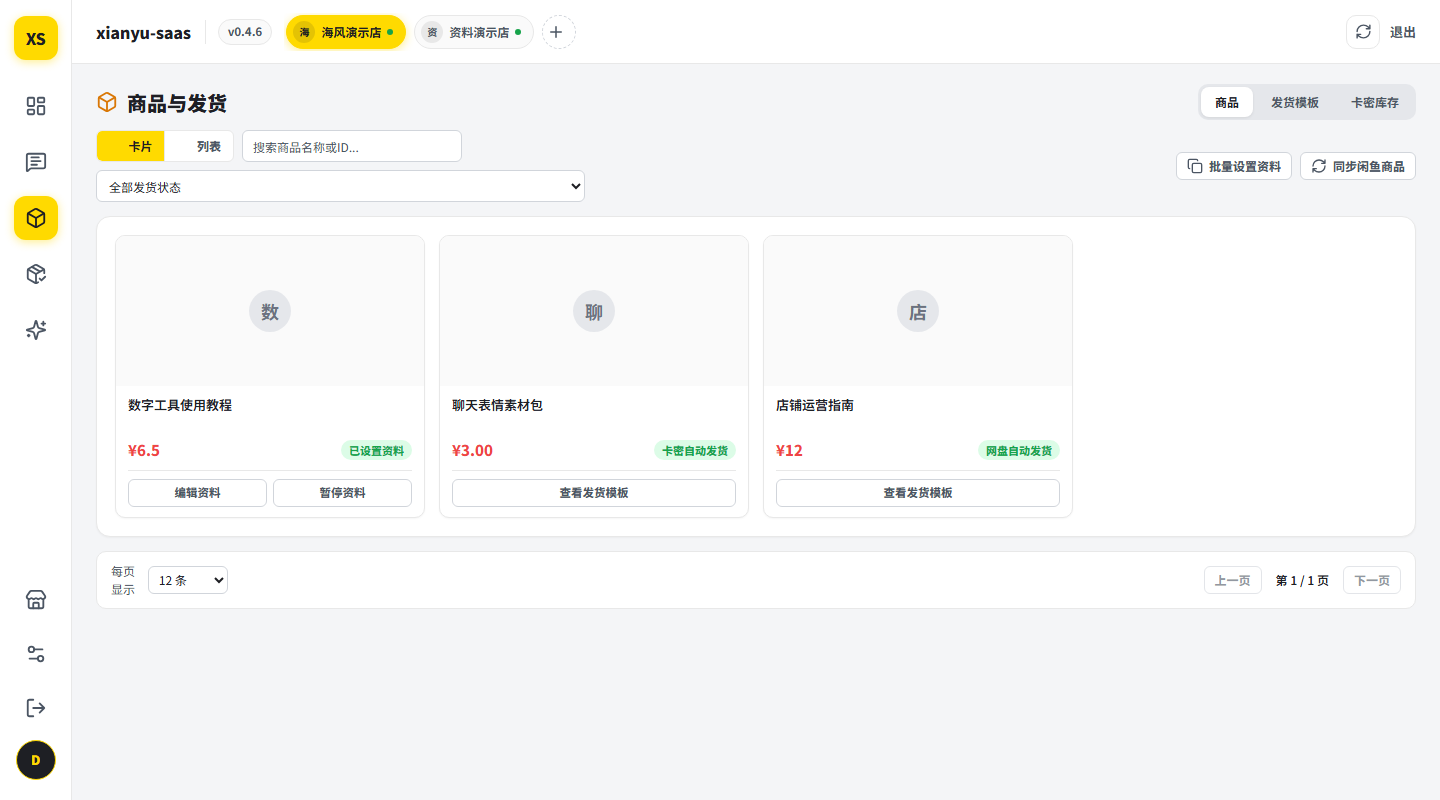
Task: Open the 店铺运营指南 product thumbnail
Action: [918, 311]
